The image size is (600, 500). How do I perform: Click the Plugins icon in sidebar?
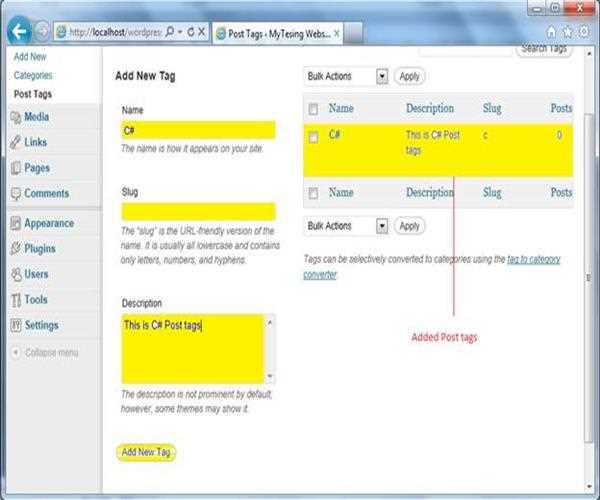(x=15, y=249)
